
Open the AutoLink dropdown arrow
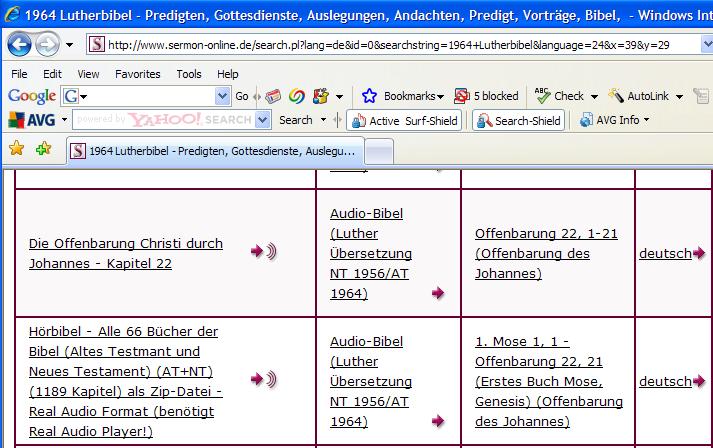coord(679,96)
